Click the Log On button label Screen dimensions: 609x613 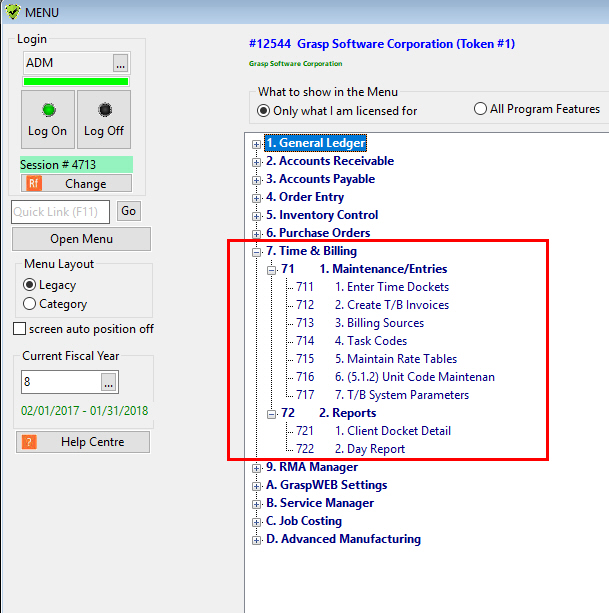click(47, 131)
